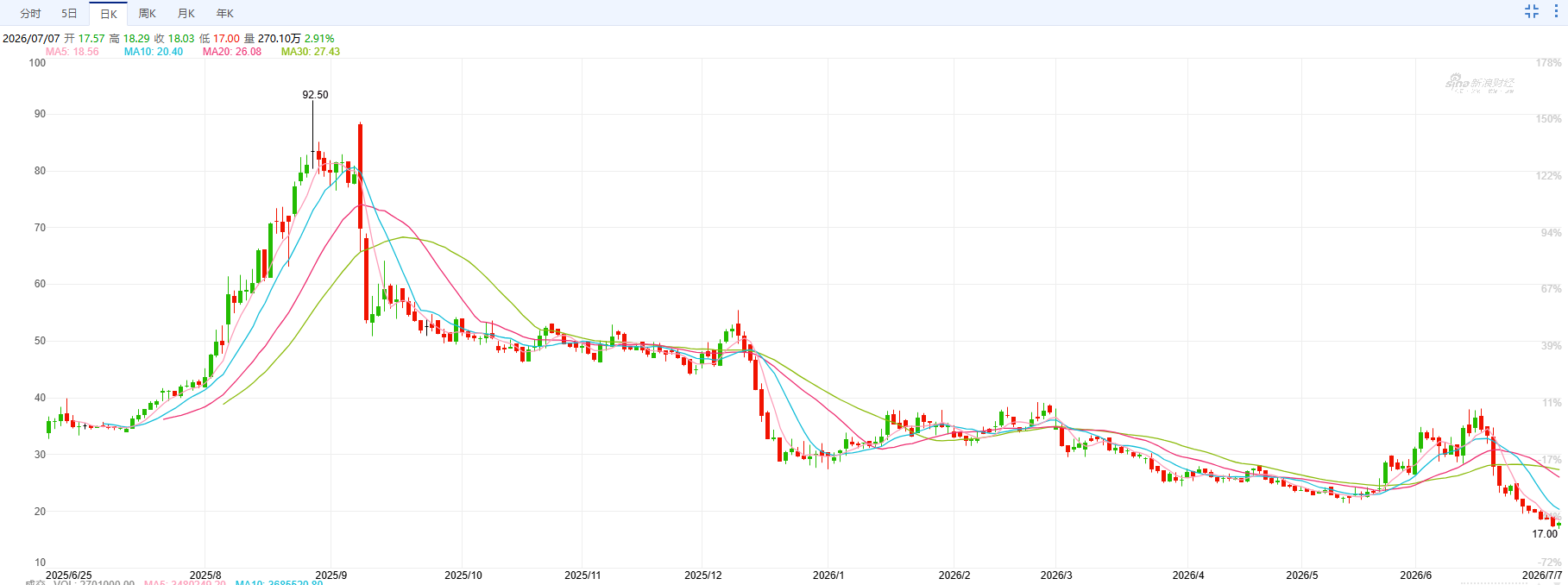Click the 2025/9 date axis label
Viewport: 1568px width, 585px height.
(331, 576)
